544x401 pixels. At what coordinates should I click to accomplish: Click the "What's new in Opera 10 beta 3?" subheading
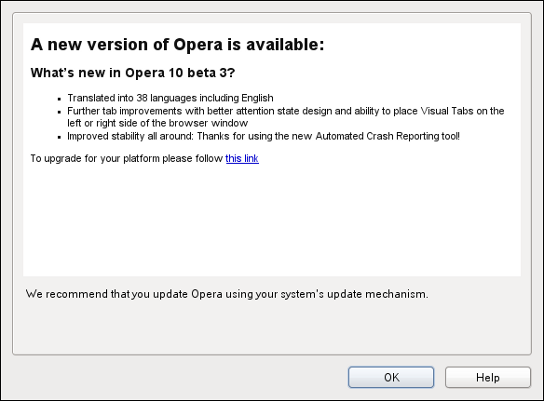pyautogui.click(x=133, y=72)
